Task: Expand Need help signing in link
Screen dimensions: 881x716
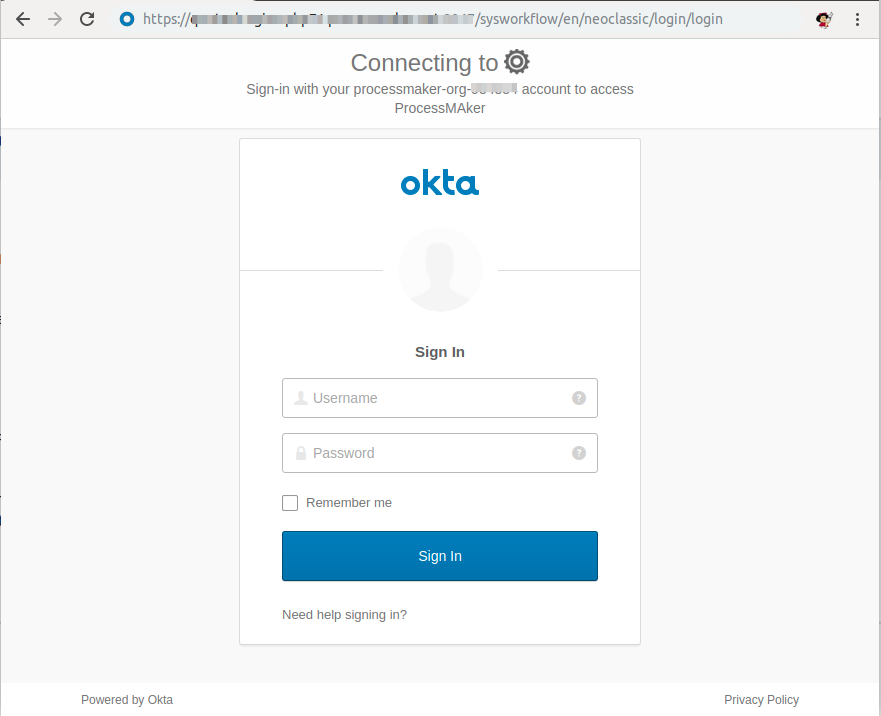Action: [x=344, y=615]
